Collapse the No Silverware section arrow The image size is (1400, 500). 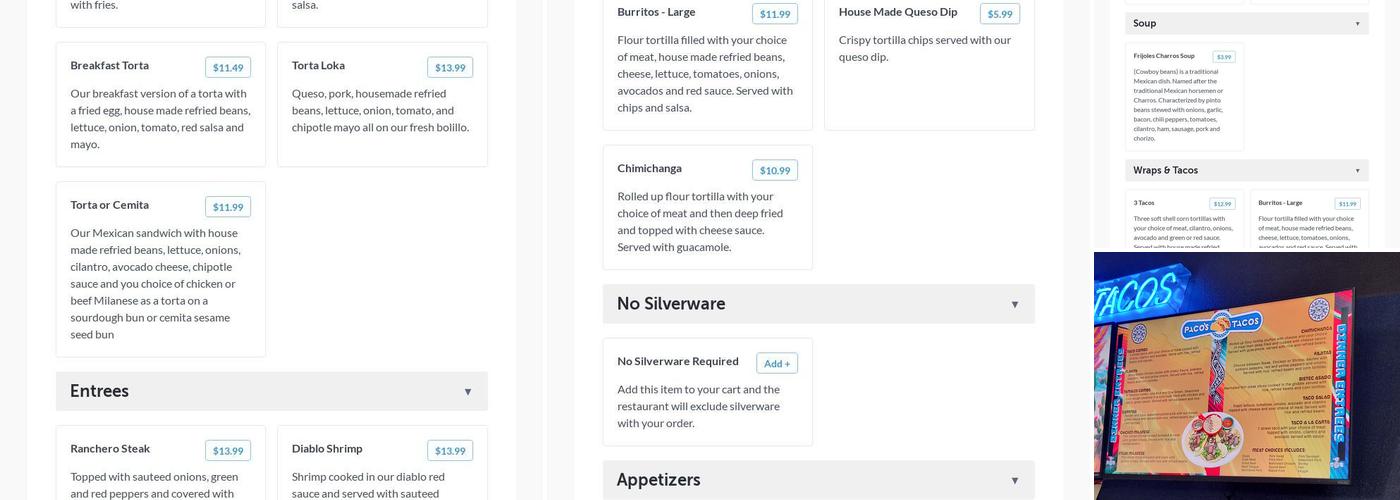pyautogui.click(x=1014, y=305)
